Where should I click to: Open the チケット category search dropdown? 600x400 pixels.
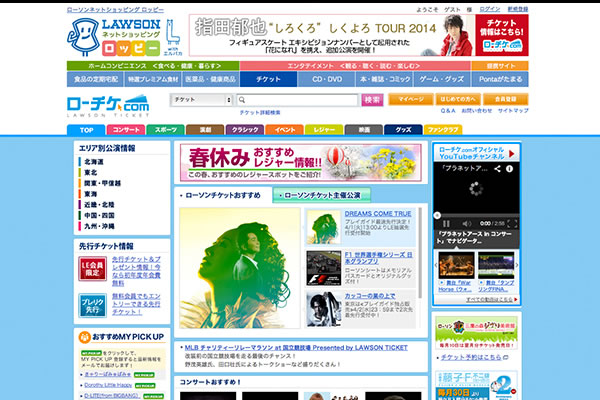click(201, 100)
